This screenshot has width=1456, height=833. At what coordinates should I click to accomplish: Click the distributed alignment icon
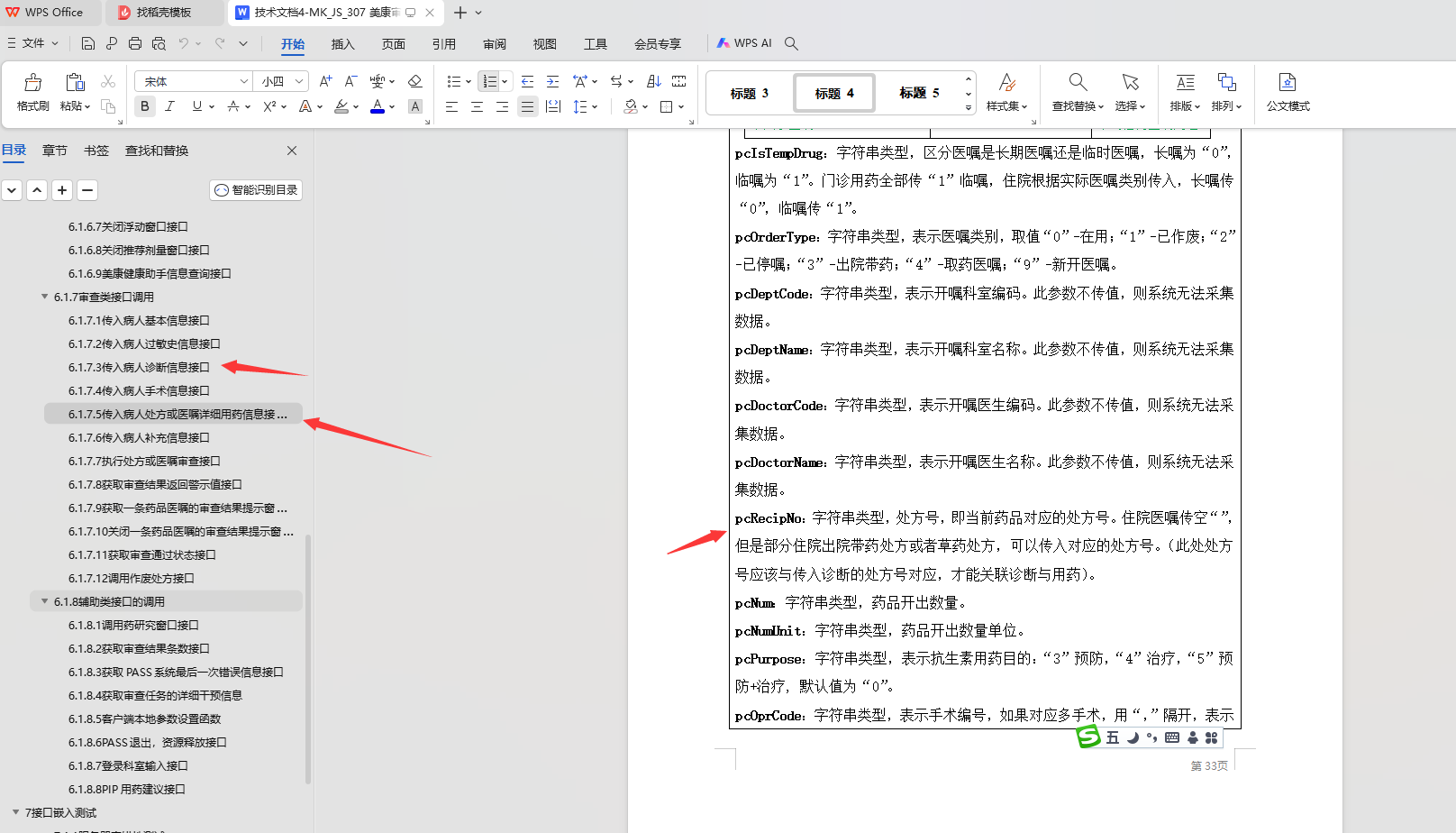click(553, 106)
